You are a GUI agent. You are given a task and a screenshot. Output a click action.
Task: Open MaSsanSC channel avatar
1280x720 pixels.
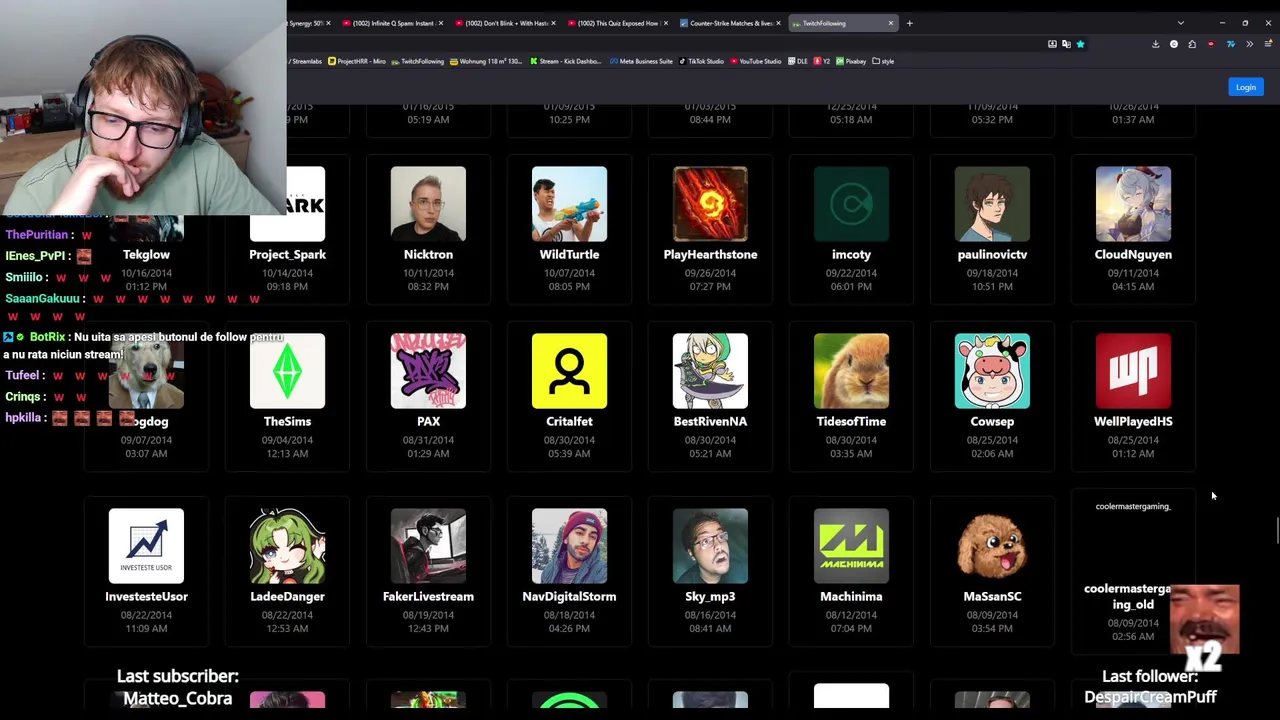[992, 546]
